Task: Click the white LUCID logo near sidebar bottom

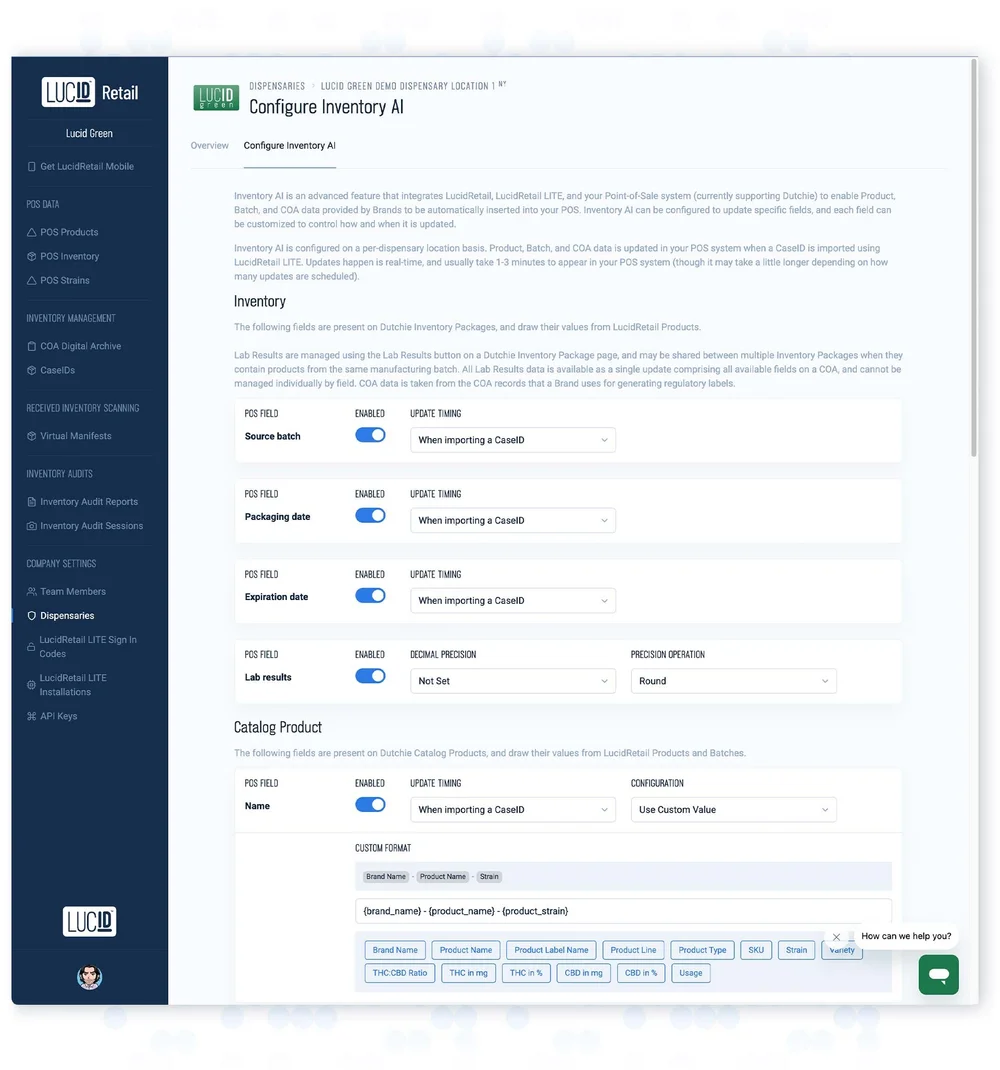Action: tap(89, 921)
